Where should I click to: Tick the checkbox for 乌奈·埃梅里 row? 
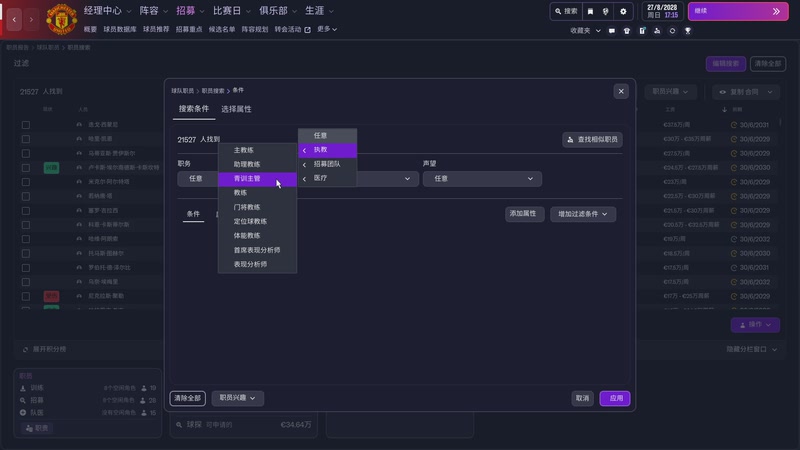click(26, 282)
